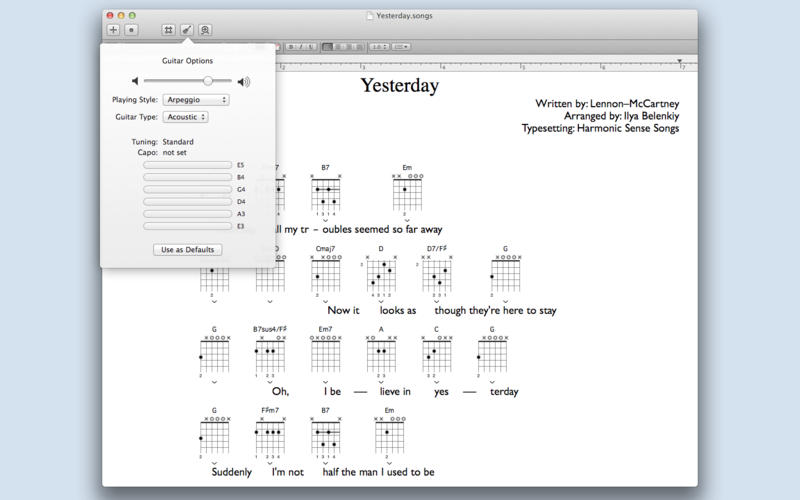Click the lyric 'though they're here to stay'
The image size is (800, 500).
[495, 310]
